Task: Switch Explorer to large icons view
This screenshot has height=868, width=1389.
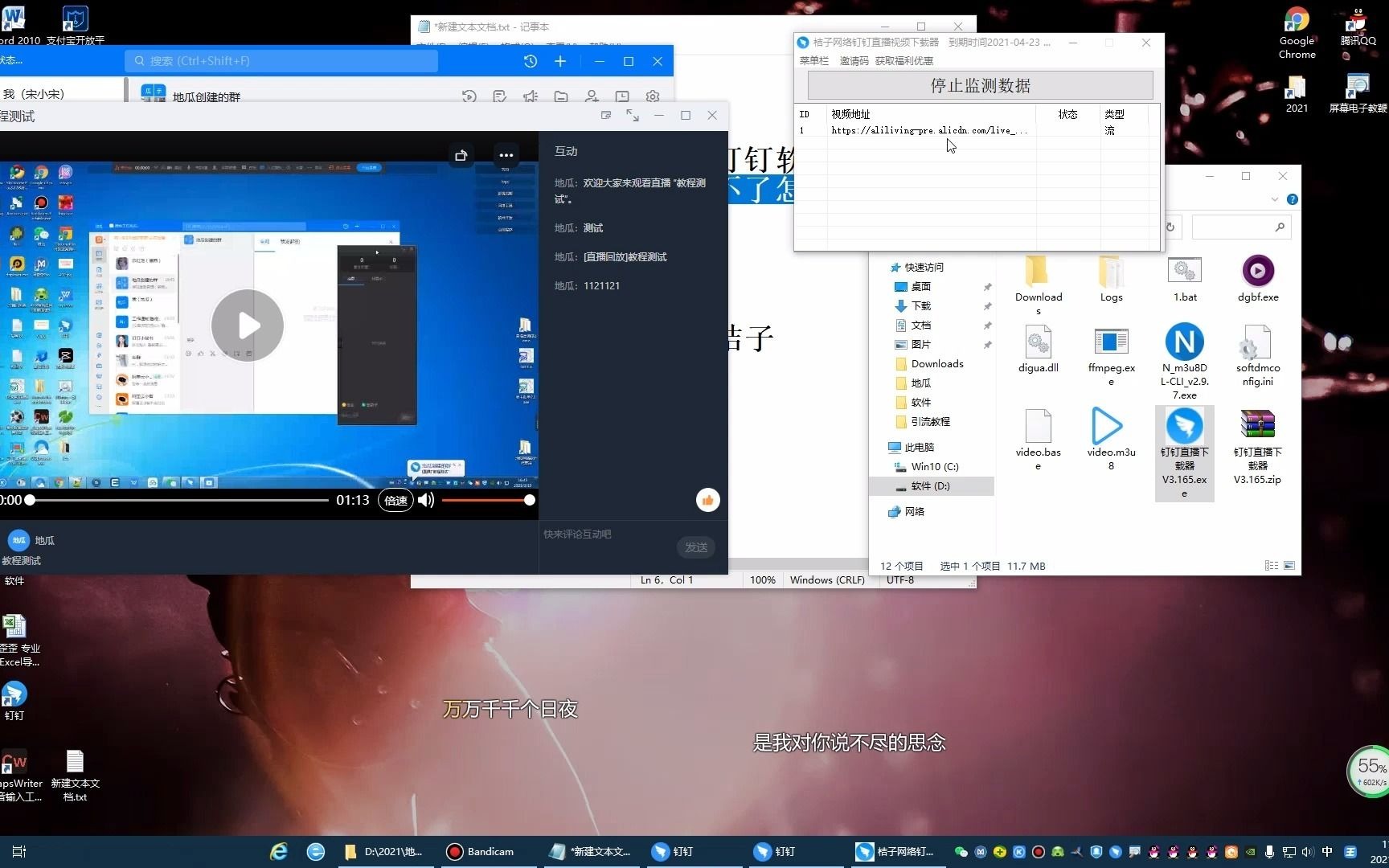Action: coord(1289,566)
